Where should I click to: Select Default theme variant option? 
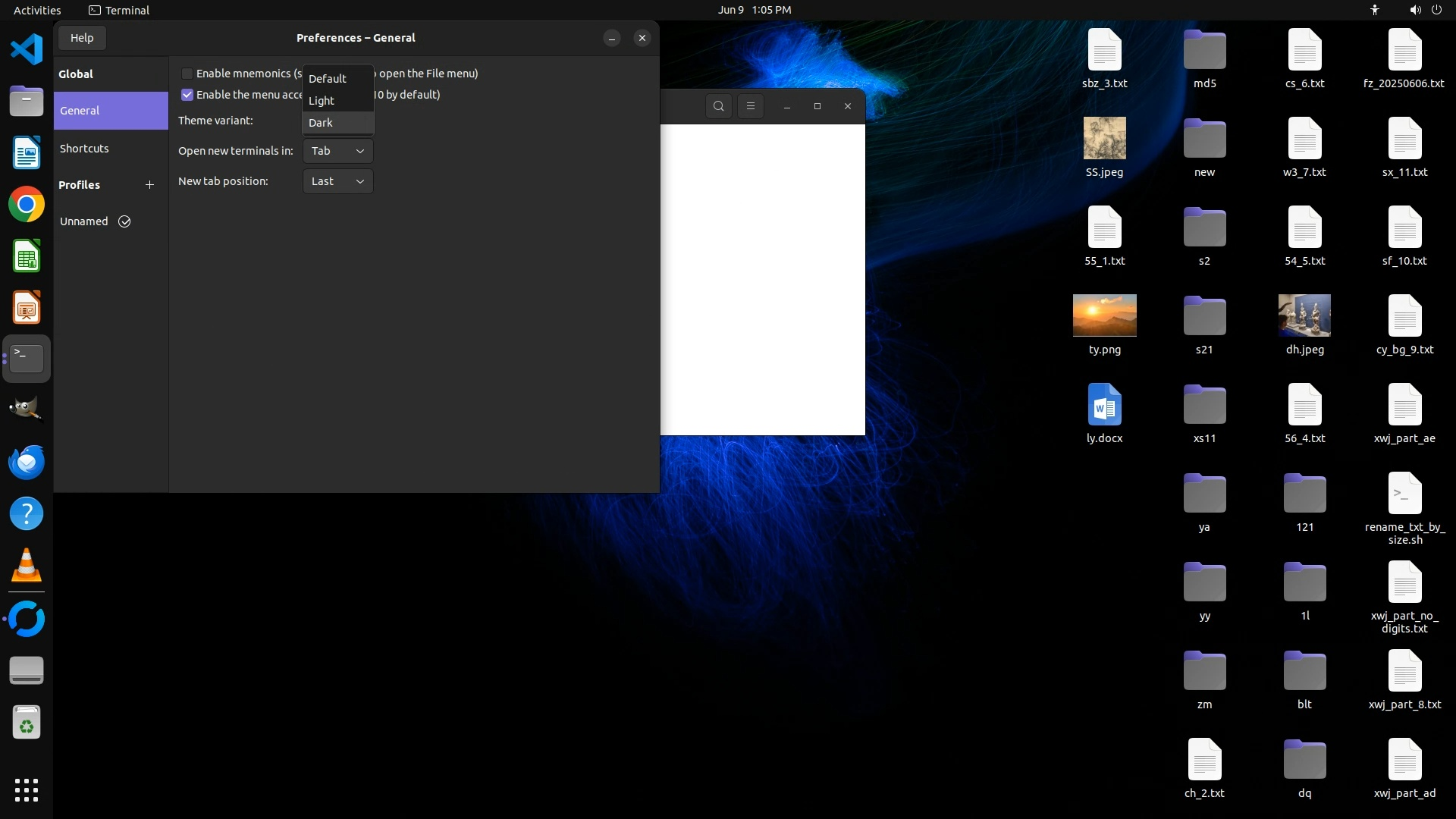click(328, 79)
